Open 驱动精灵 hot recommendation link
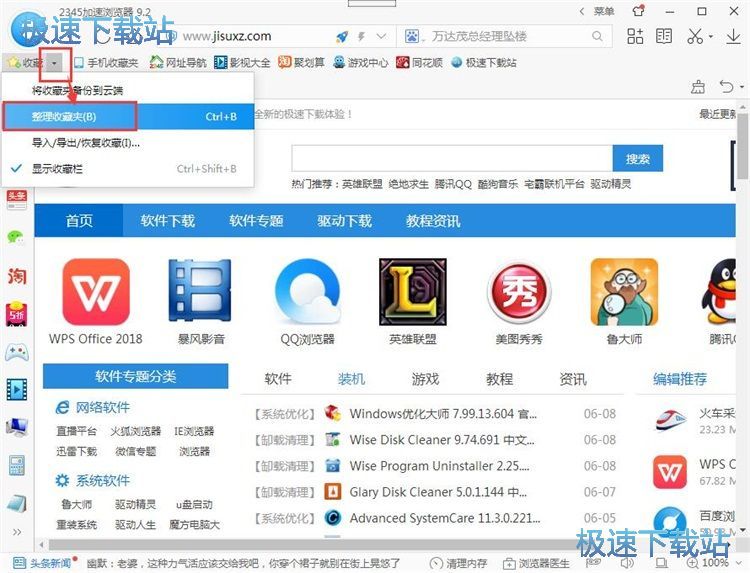The width and height of the screenshot is (750, 573). point(610,184)
